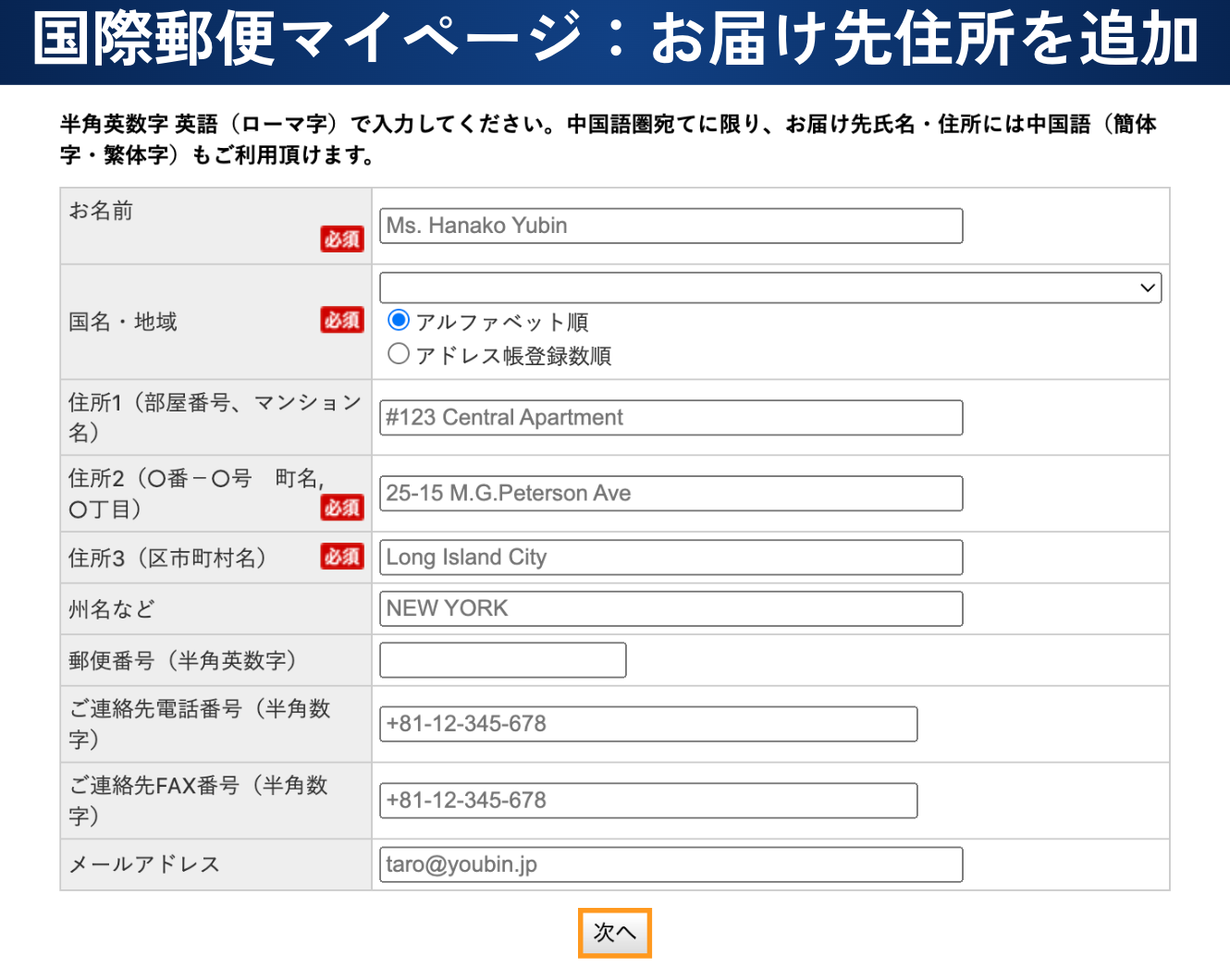
Task: Click the 国際郵便マイページ header title
Action: tap(615, 41)
